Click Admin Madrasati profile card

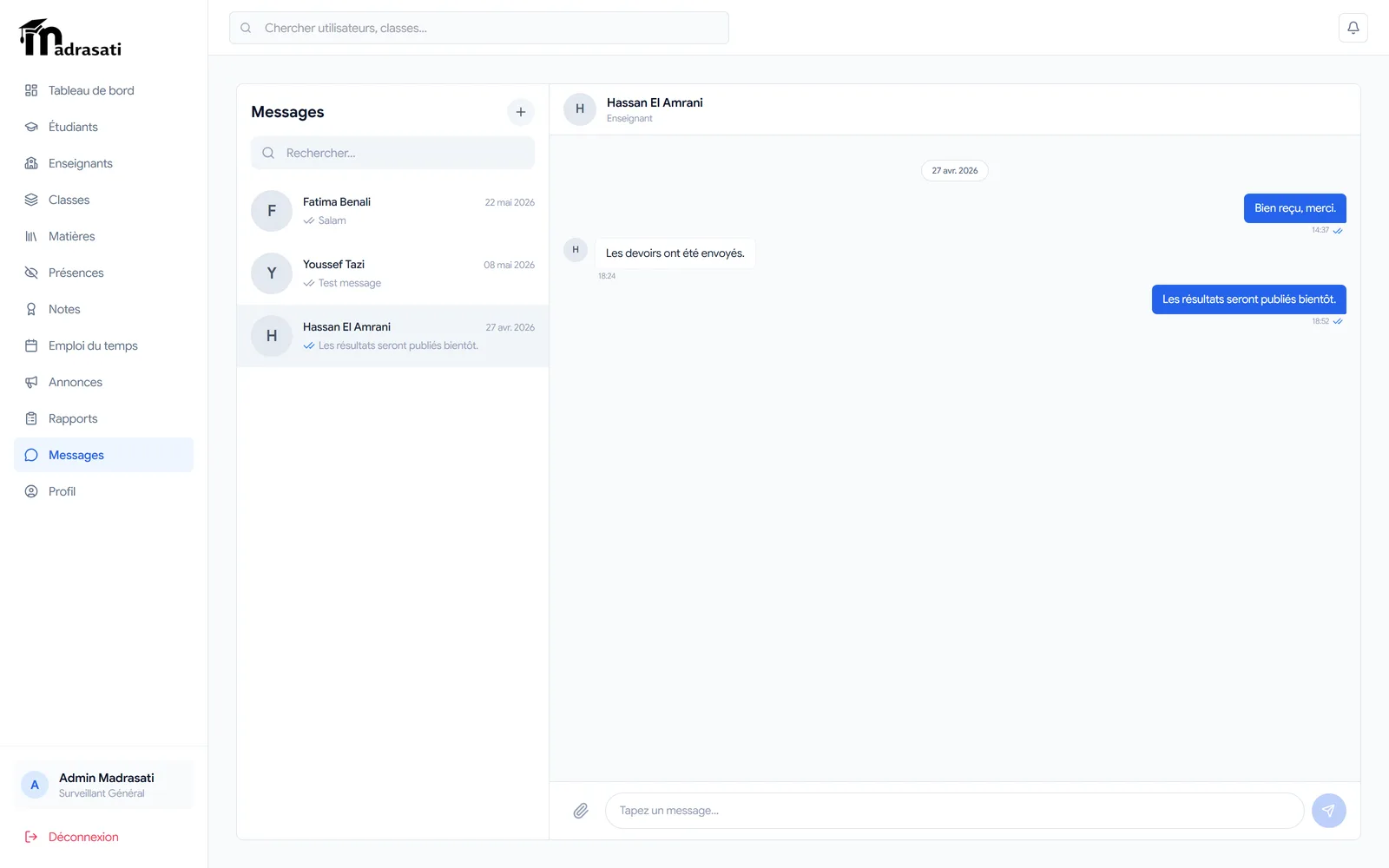pos(103,785)
